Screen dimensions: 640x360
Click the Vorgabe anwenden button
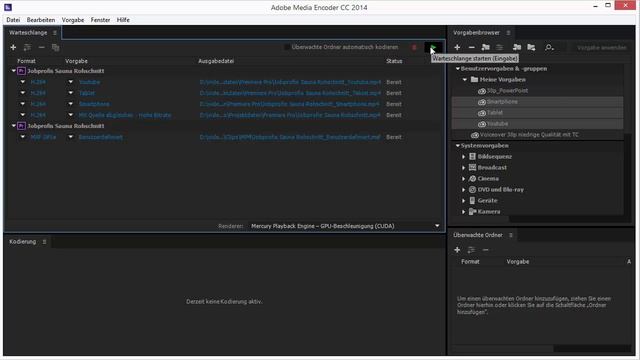(x=602, y=48)
